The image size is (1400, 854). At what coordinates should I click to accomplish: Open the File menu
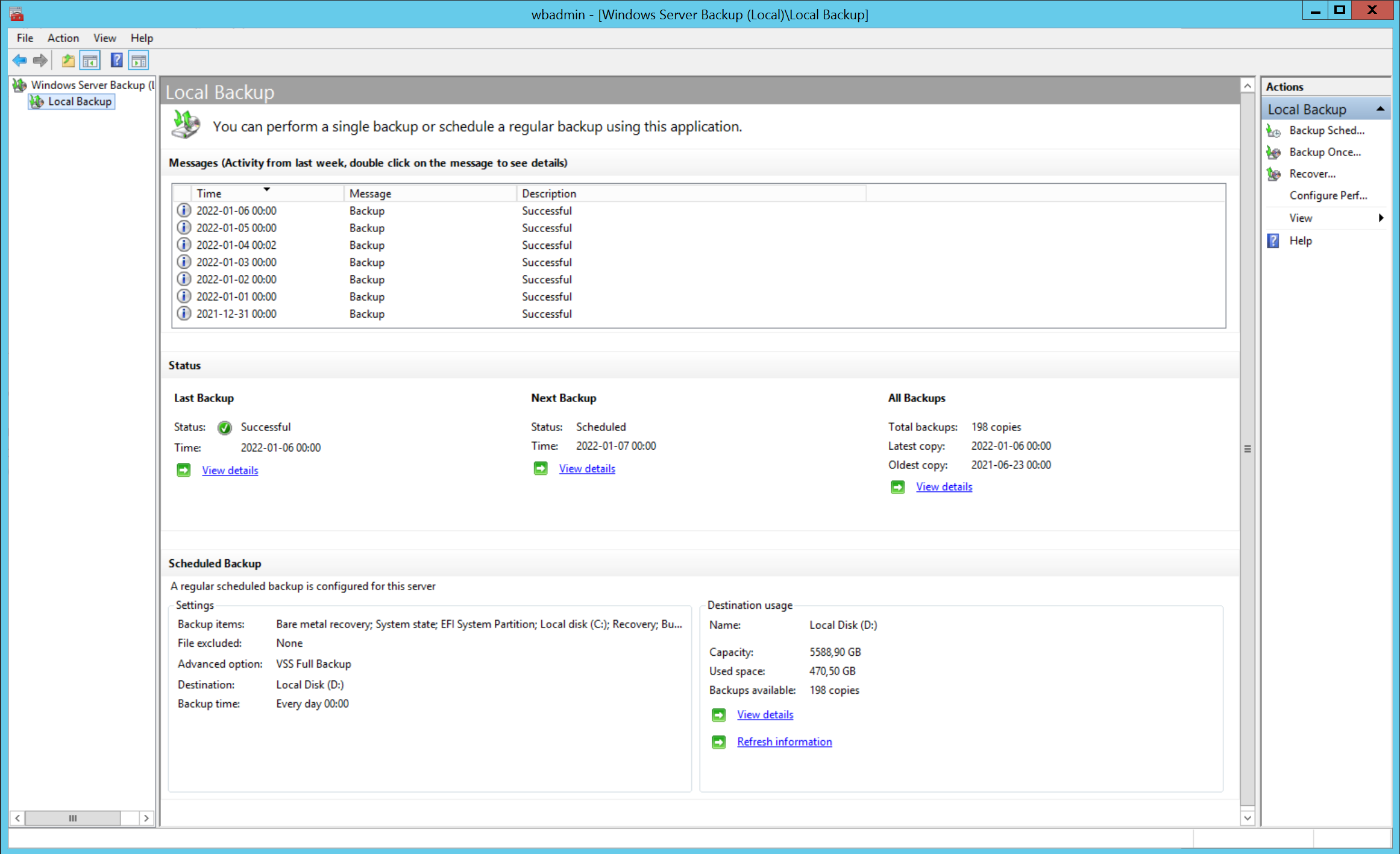point(25,38)
